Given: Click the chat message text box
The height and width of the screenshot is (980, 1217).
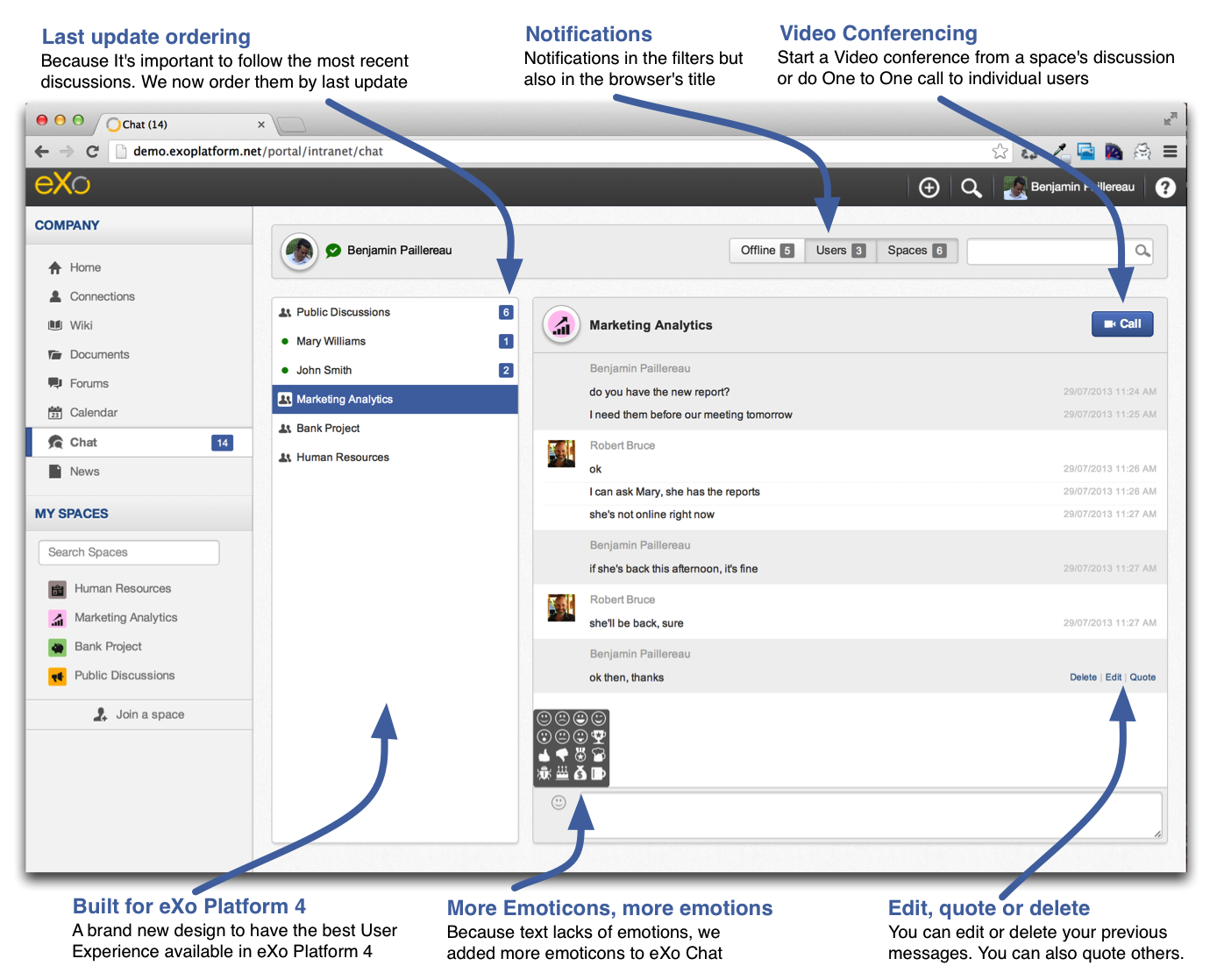Looking at the screenshot, I should (x=870, y=815).
